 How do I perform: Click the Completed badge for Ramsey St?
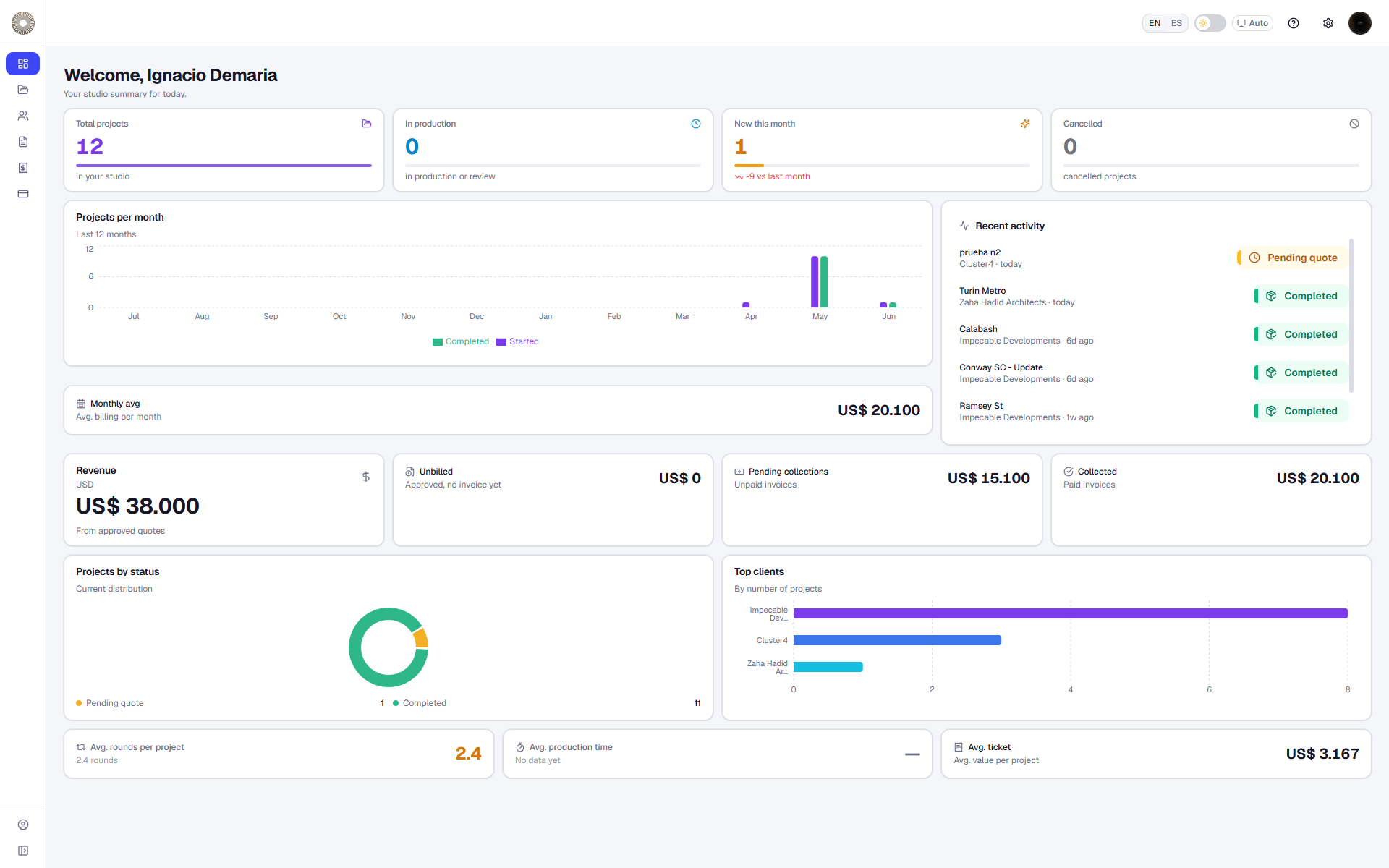[x=1301, y=411]
